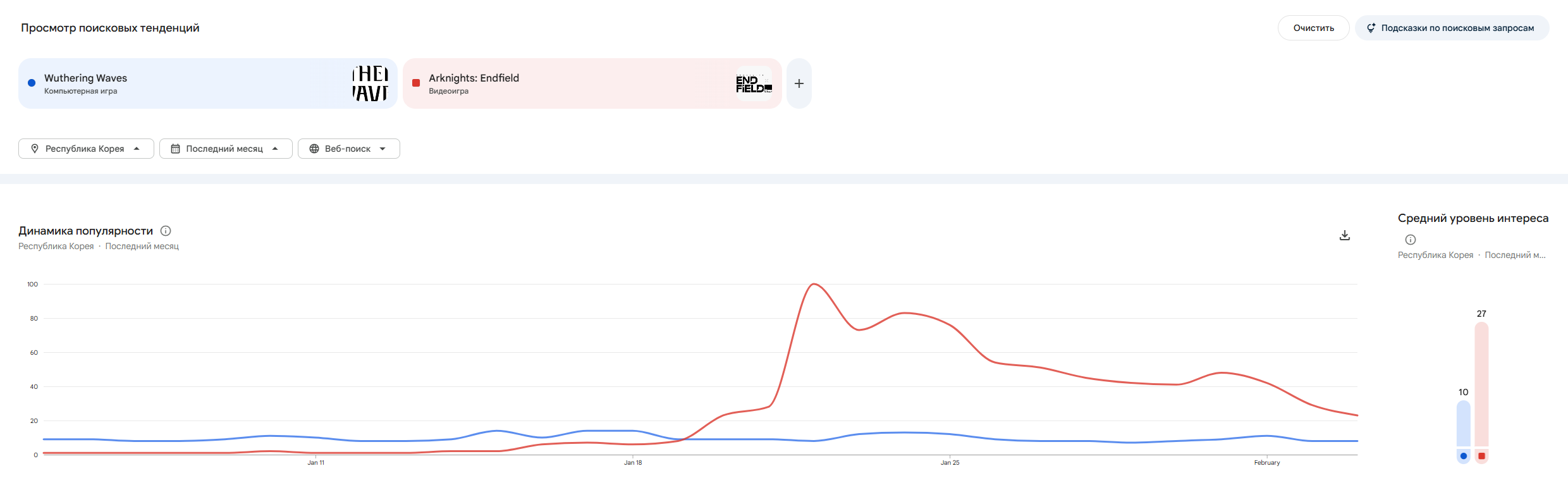
Task: Click the red square for Arknights: Endfield
Action: click(x=416, y=83)
